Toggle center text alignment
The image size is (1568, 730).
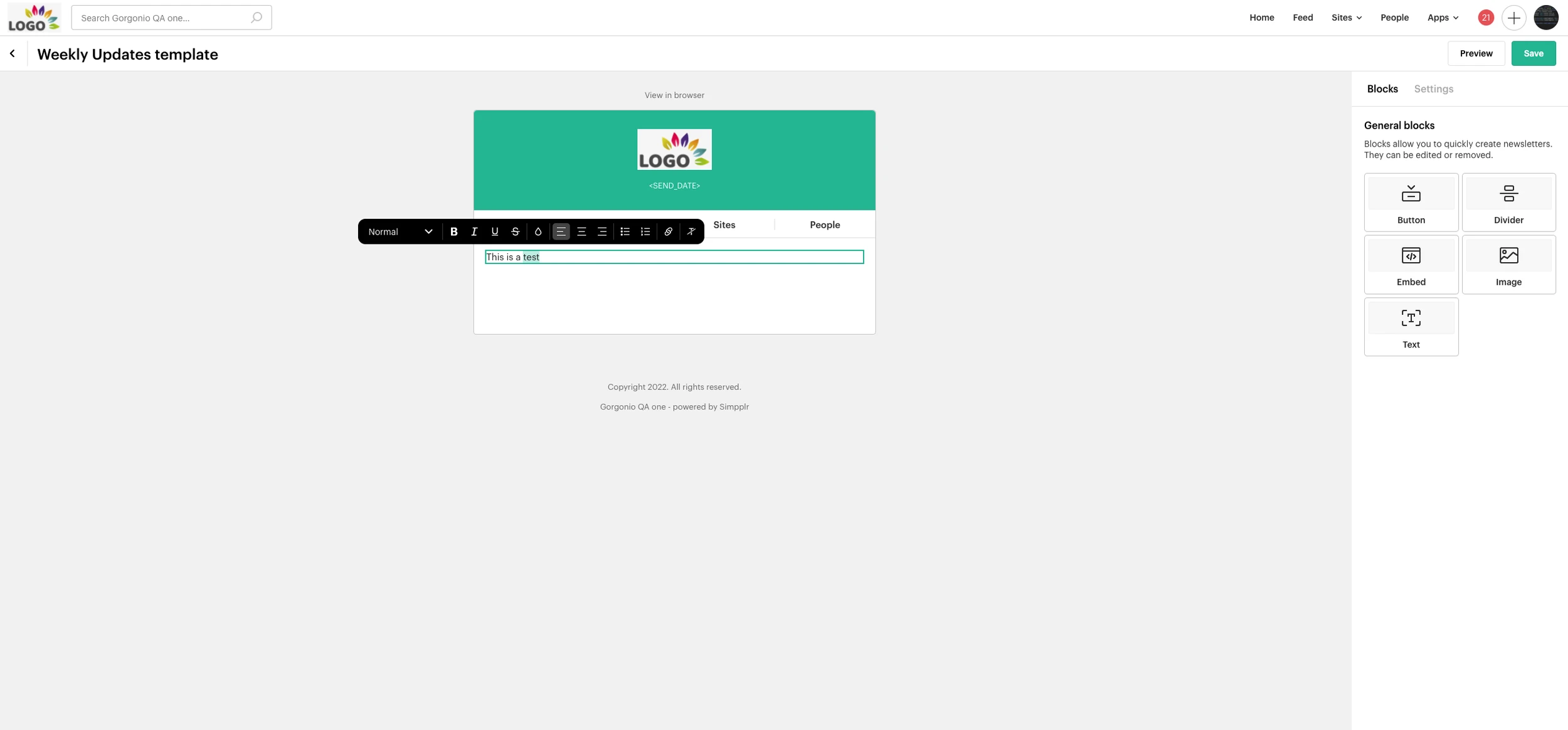click(581, 231)
